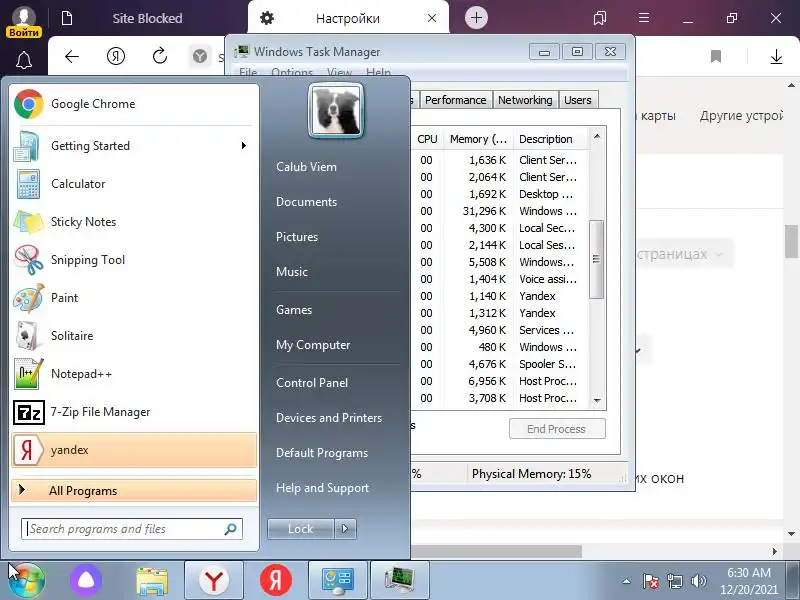800x600 pixels.
Task: Open Devices and Printers
Action: coord(329,418)
